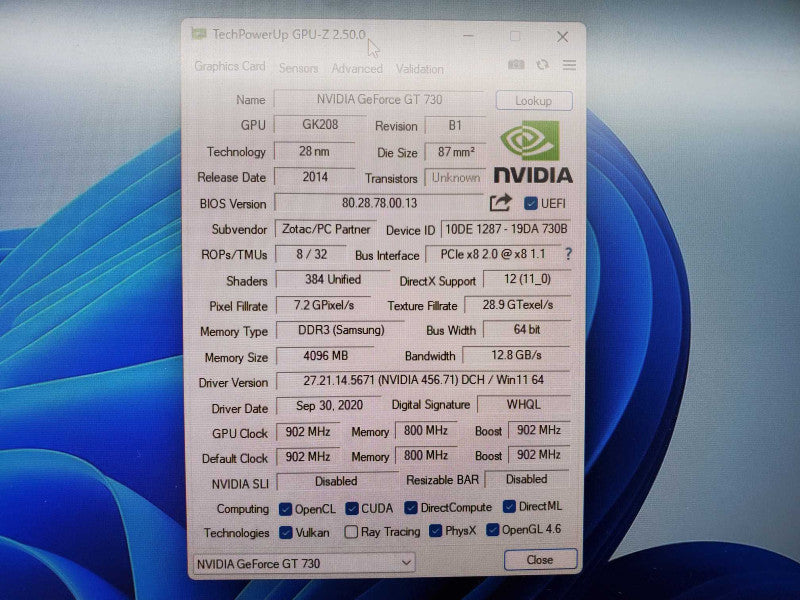Open the GPU selection dropdown at bottom
Image resolution: width=800 pixels, height=600 pixels.
pos(304,563)
